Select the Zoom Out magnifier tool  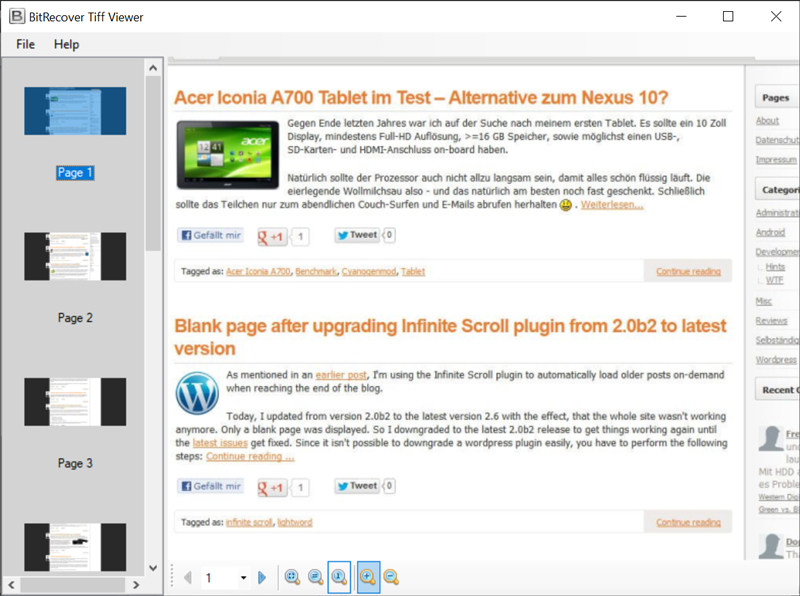391,577
